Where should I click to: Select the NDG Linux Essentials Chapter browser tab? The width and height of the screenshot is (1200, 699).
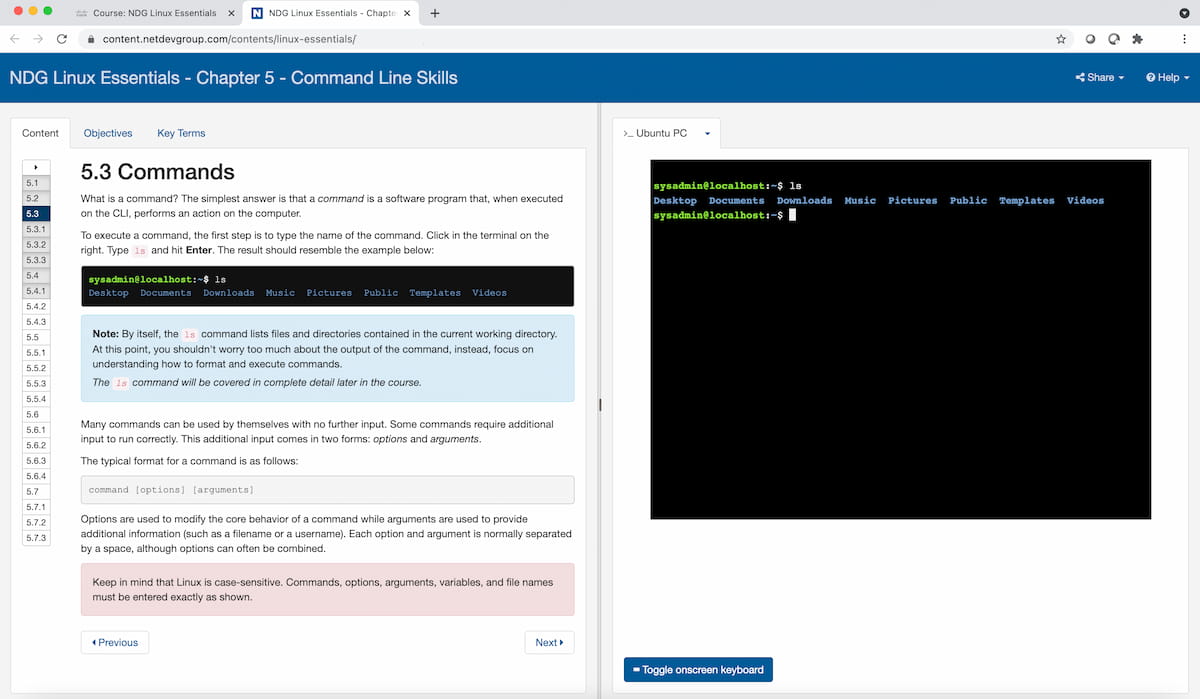[x=331, y=13]
